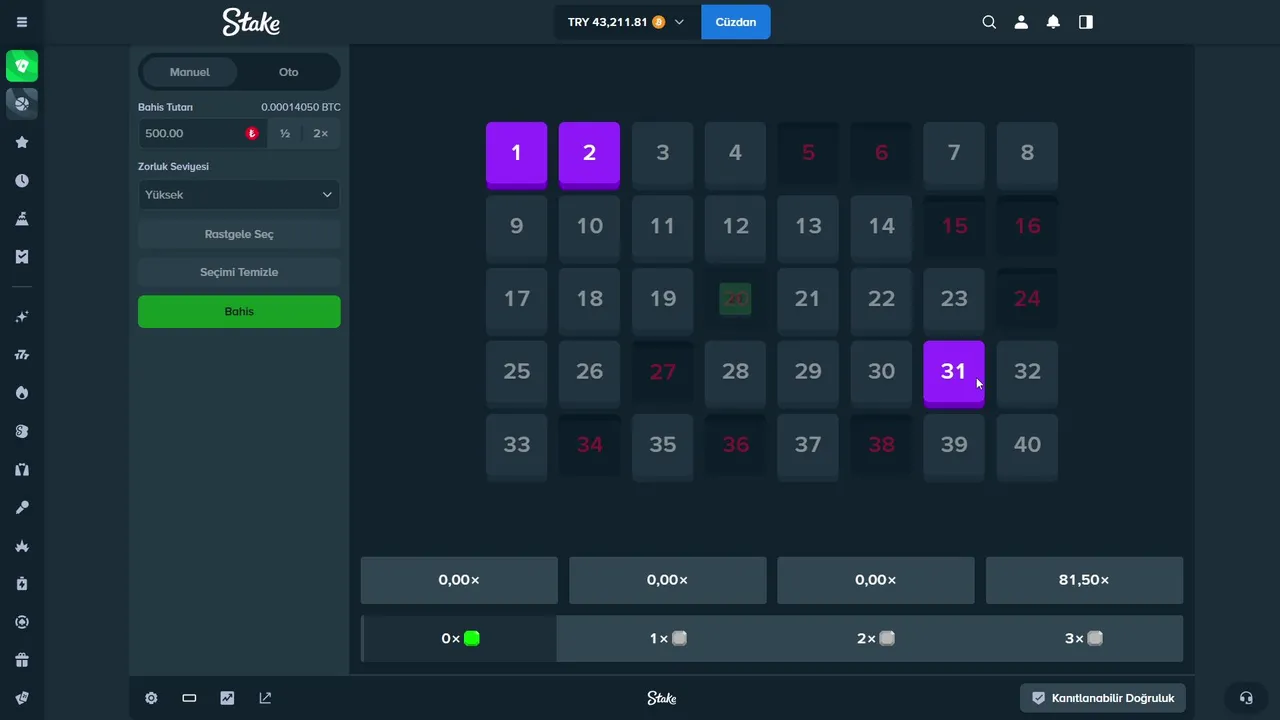
Task: Open the basketball sports icon in sidebar
Action: tap(22, 103)
